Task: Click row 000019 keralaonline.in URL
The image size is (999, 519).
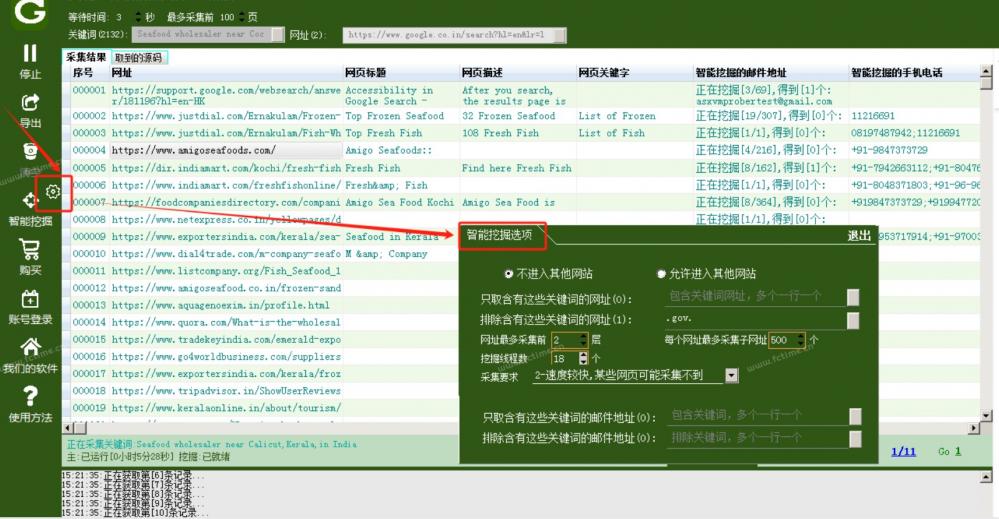Action: click(x=226, y=408)
